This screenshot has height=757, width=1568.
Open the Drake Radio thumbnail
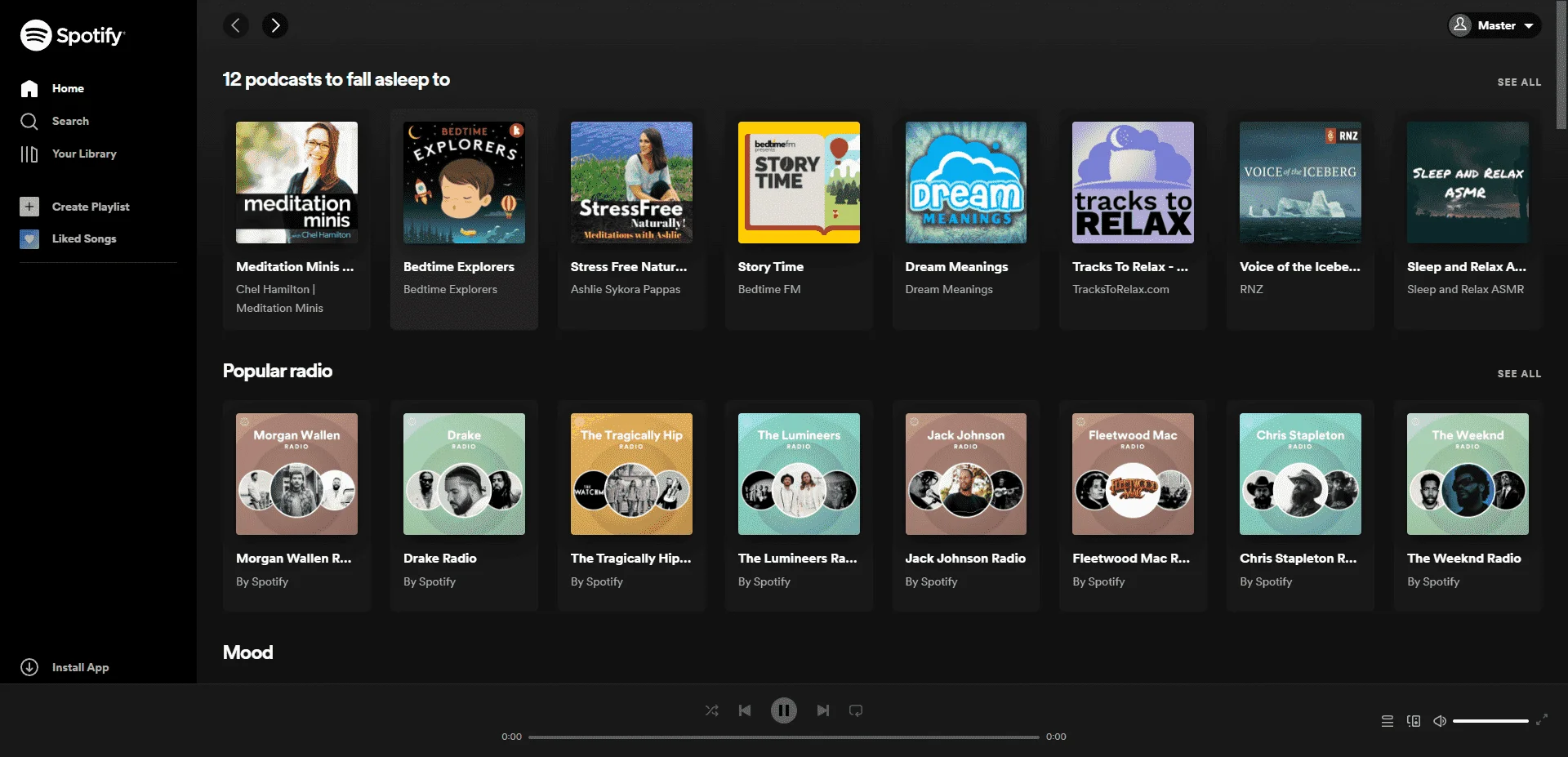coord(464,474)
